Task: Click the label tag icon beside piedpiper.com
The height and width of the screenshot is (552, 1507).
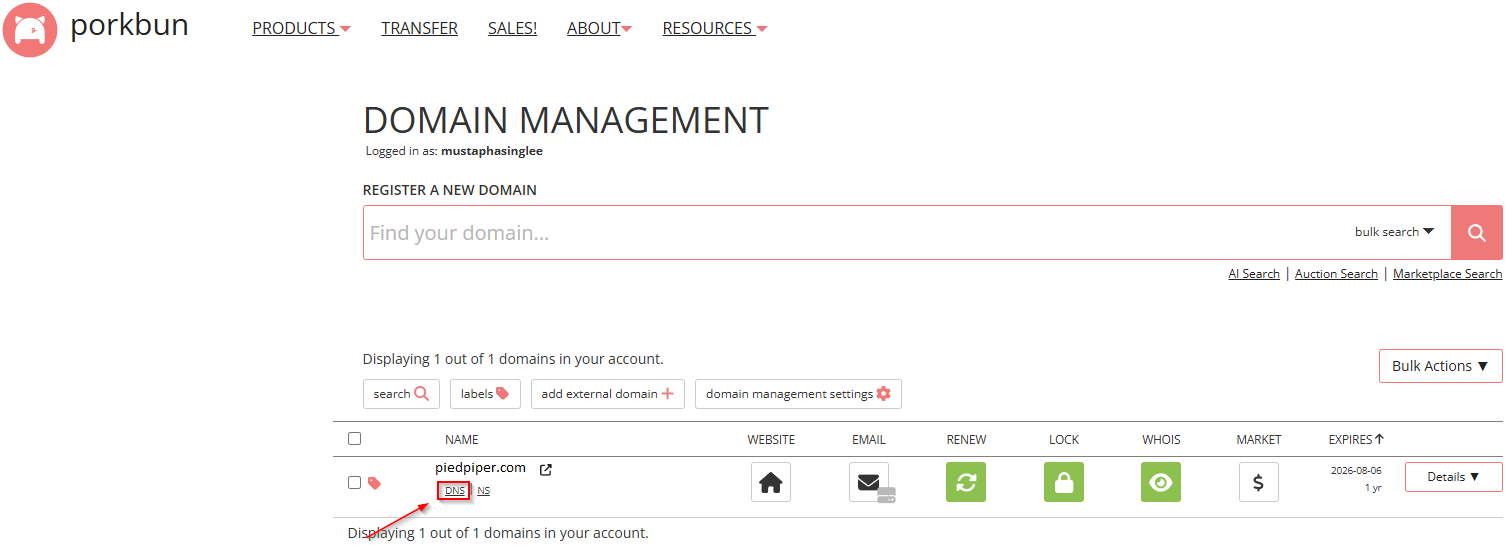Action: [x=375, y=483]
